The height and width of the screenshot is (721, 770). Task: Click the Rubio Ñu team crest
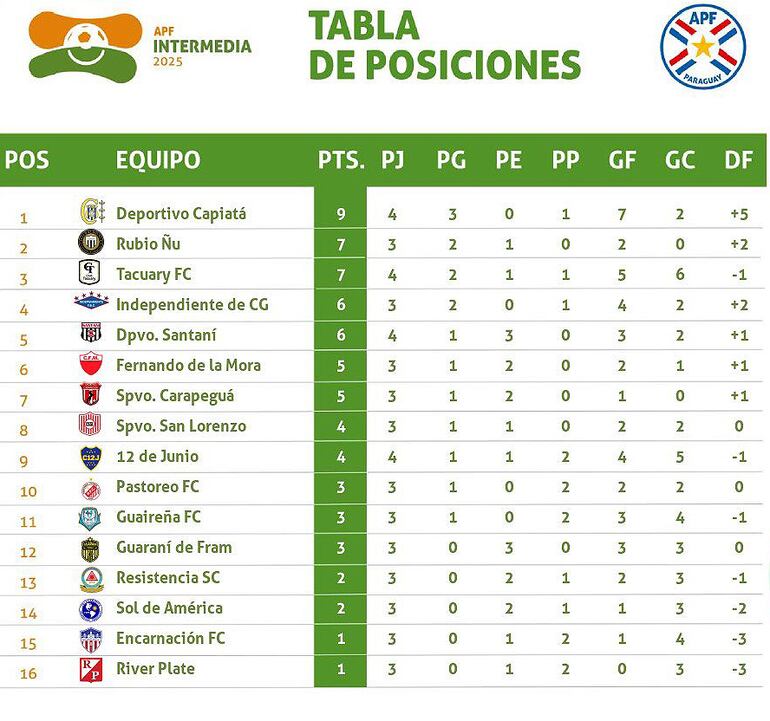[91, 243]
